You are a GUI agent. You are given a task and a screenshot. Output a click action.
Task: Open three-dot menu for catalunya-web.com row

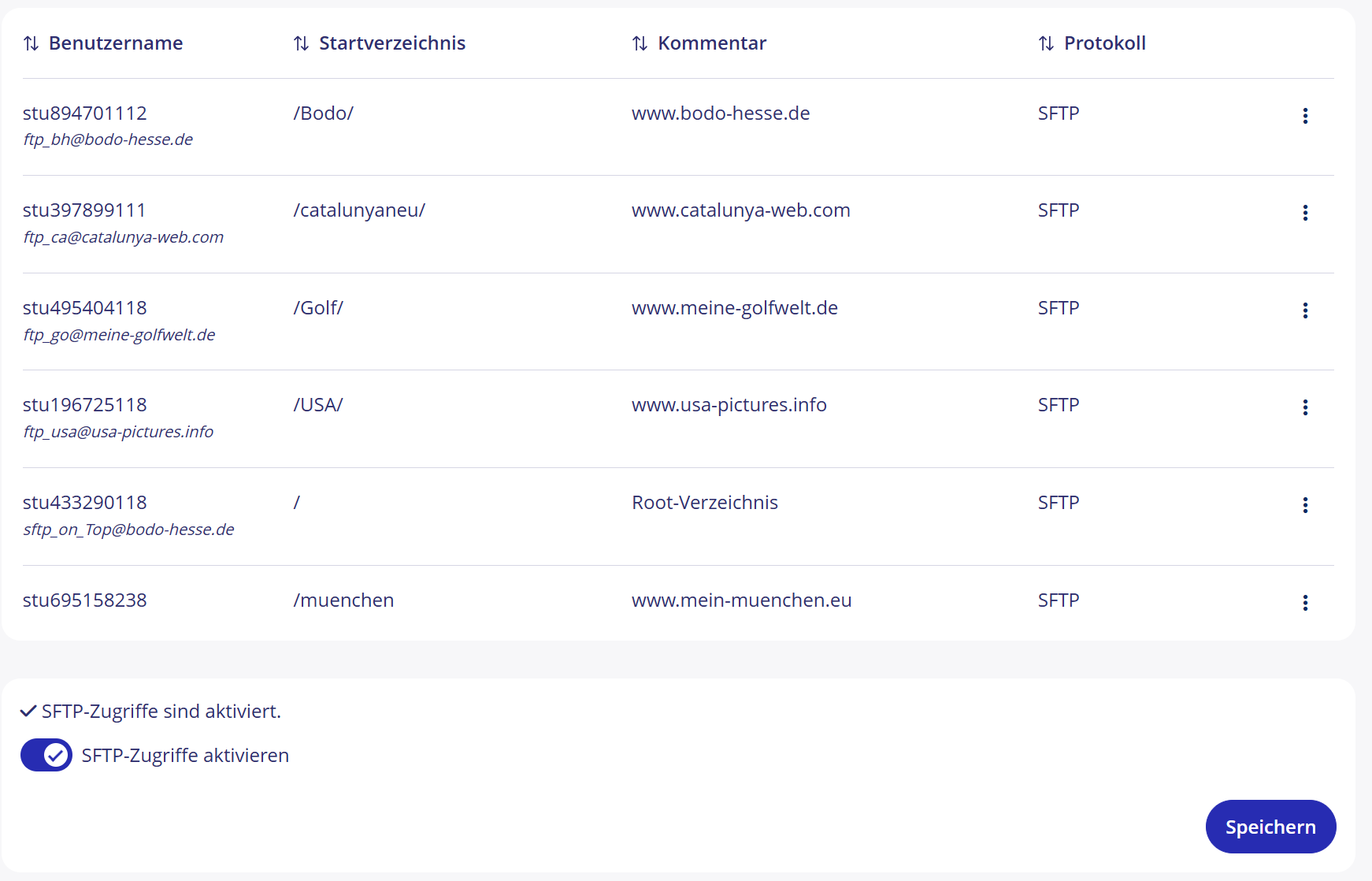1305,213
